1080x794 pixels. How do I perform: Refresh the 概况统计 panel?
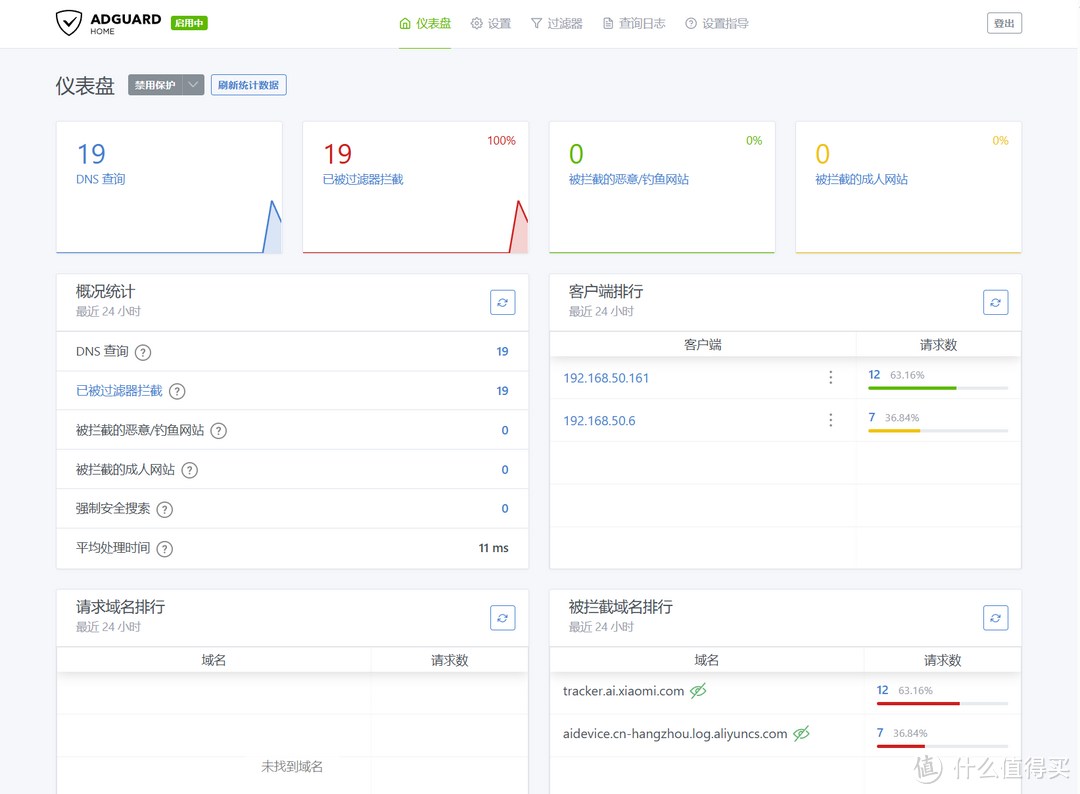[502, 302]
